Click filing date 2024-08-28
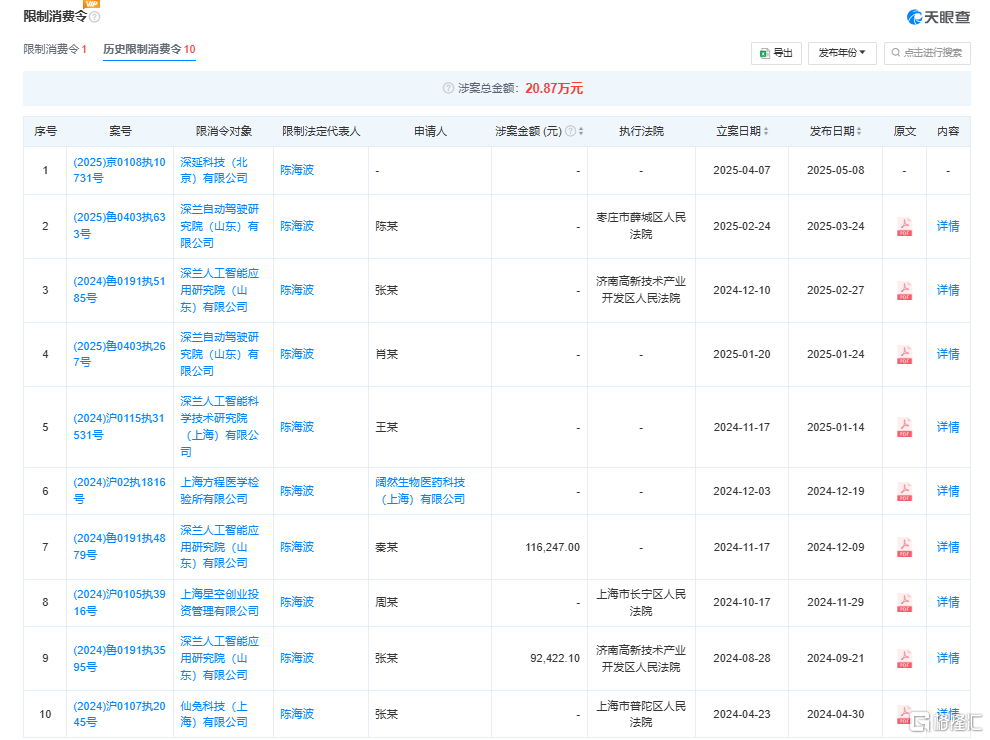The image size is (990, 740). tap(742, 659)
